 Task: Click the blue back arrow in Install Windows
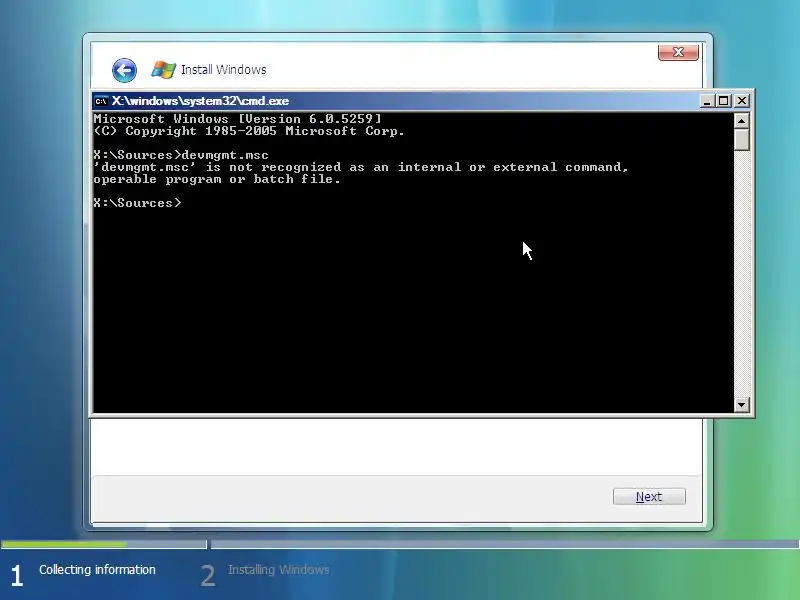[124, 70]
